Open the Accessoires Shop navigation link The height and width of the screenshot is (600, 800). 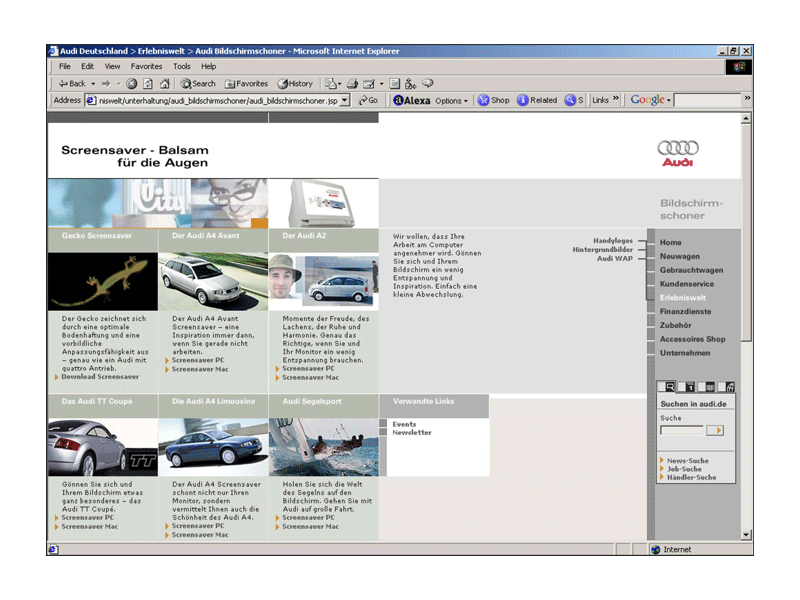click(x=692, y=339)
